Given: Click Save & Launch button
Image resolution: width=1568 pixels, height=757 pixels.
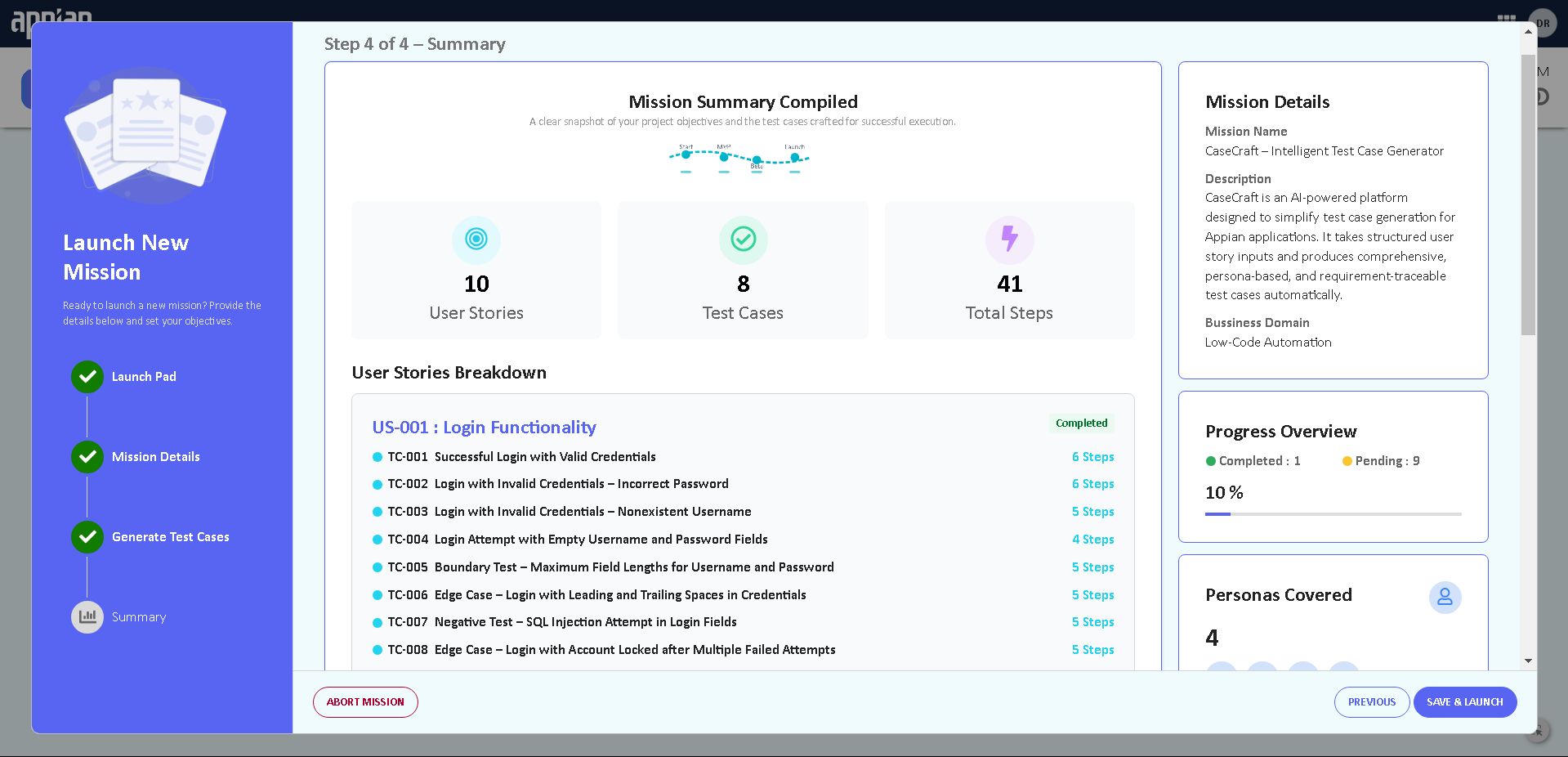Looking at the screenshot, I should (1464, 702).
